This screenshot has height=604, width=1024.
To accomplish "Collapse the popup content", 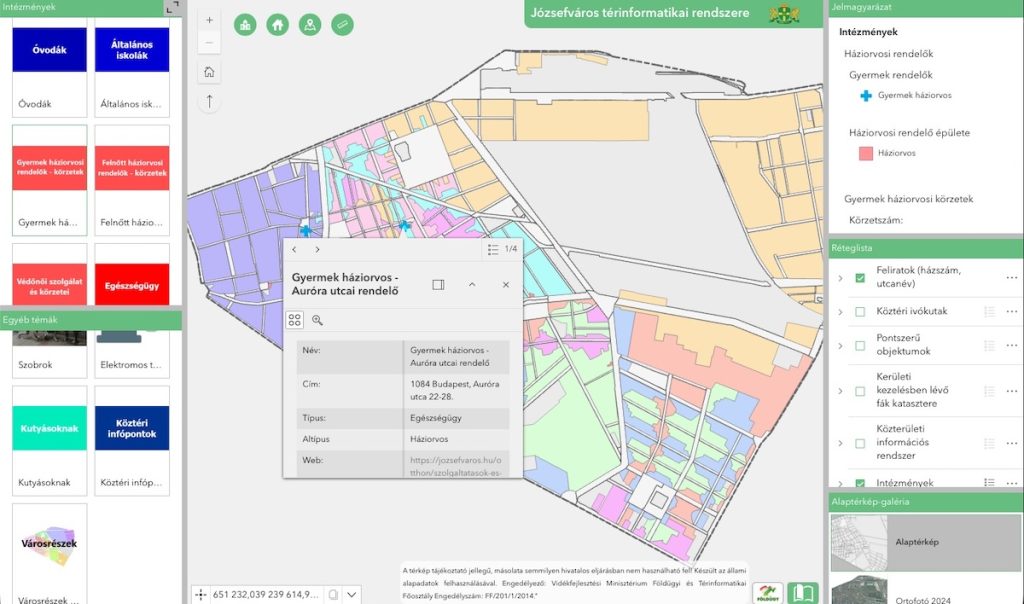I will click(472, 285).
